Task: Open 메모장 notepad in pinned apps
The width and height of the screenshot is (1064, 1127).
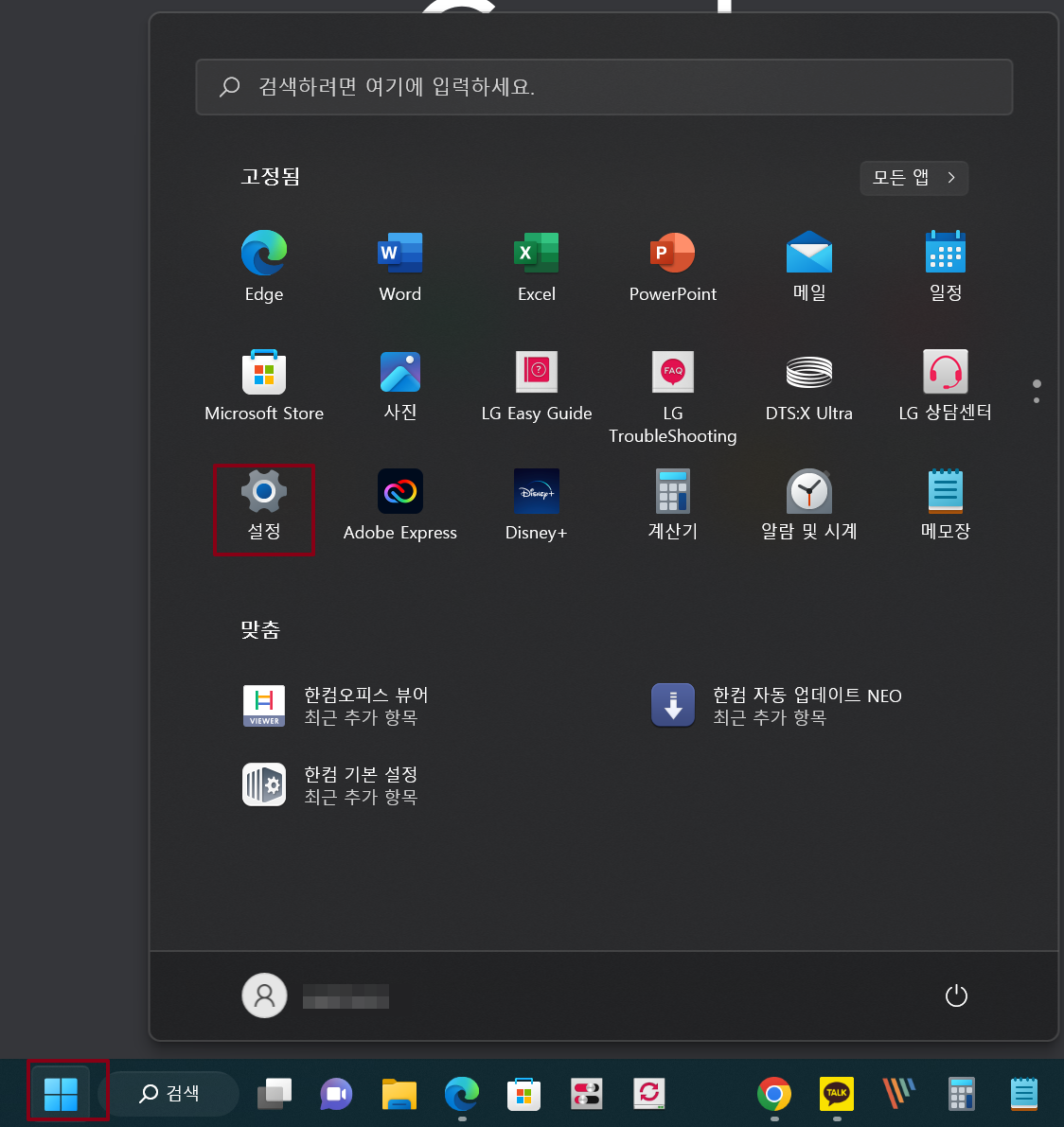Action: [946, 506]
